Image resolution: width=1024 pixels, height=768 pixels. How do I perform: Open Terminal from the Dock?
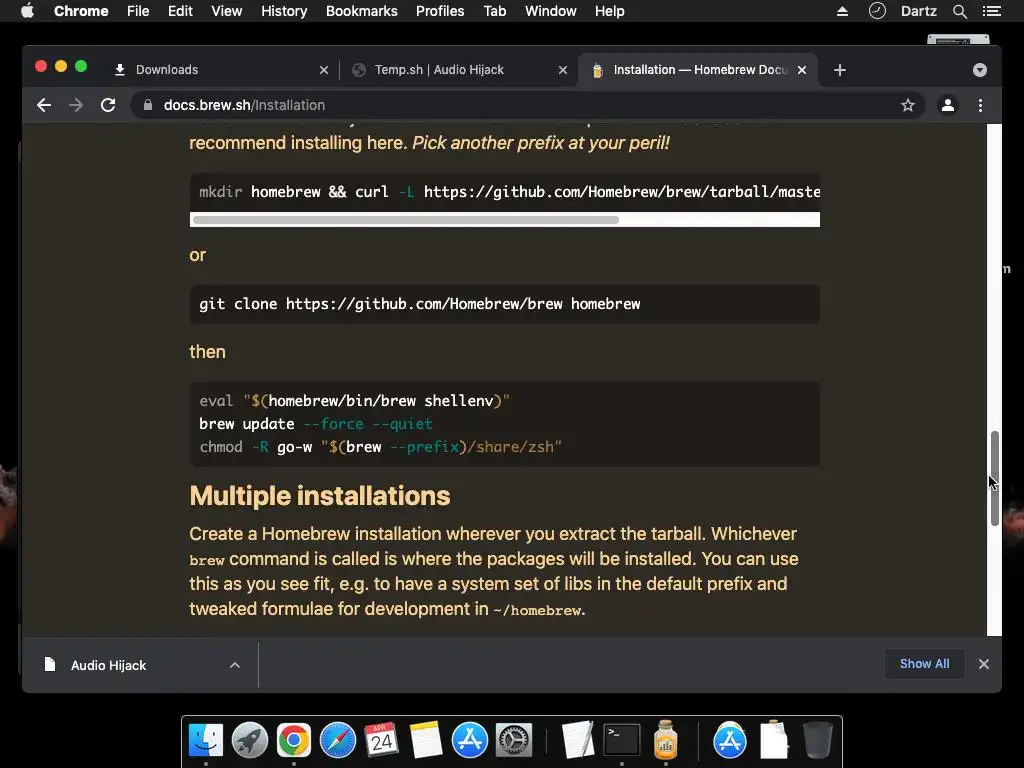(x=621, y=741)
